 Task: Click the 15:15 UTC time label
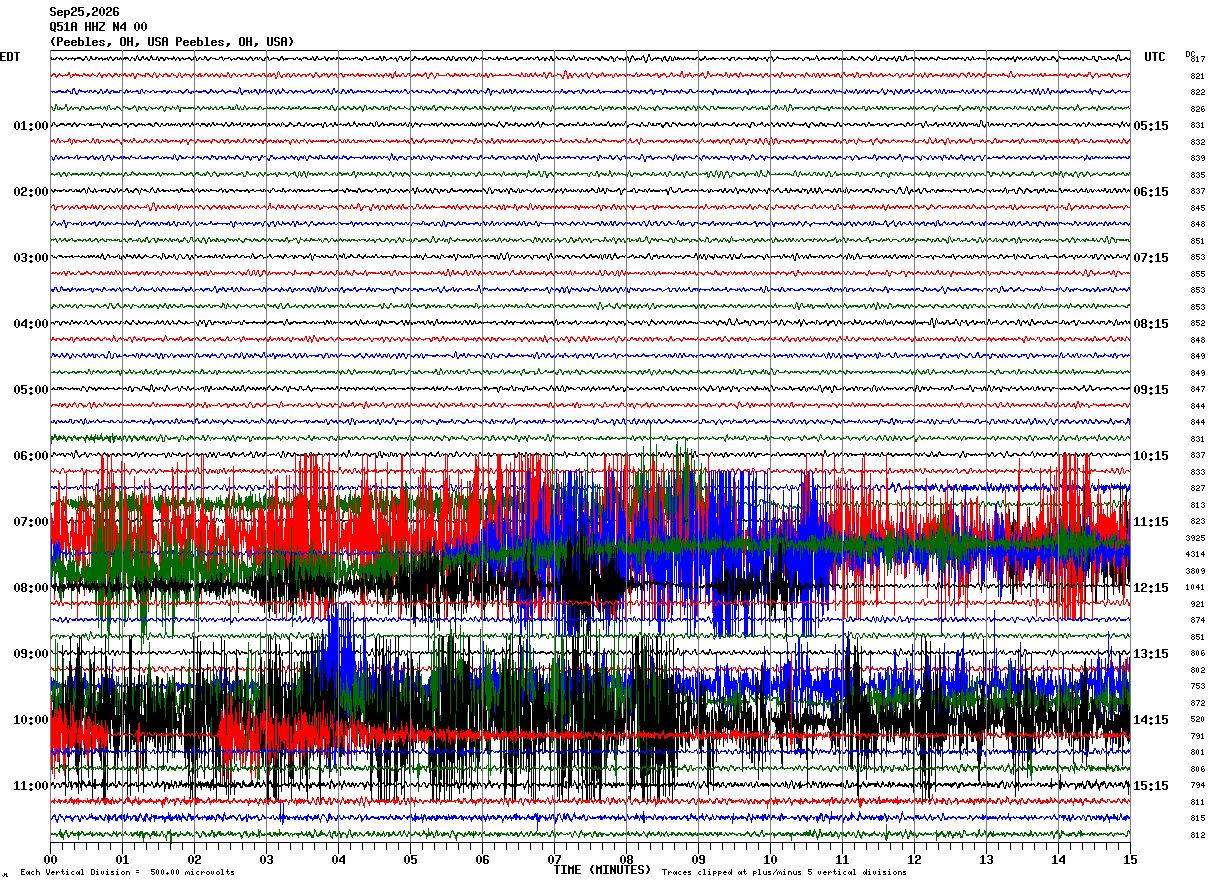tap(1150, 786)
